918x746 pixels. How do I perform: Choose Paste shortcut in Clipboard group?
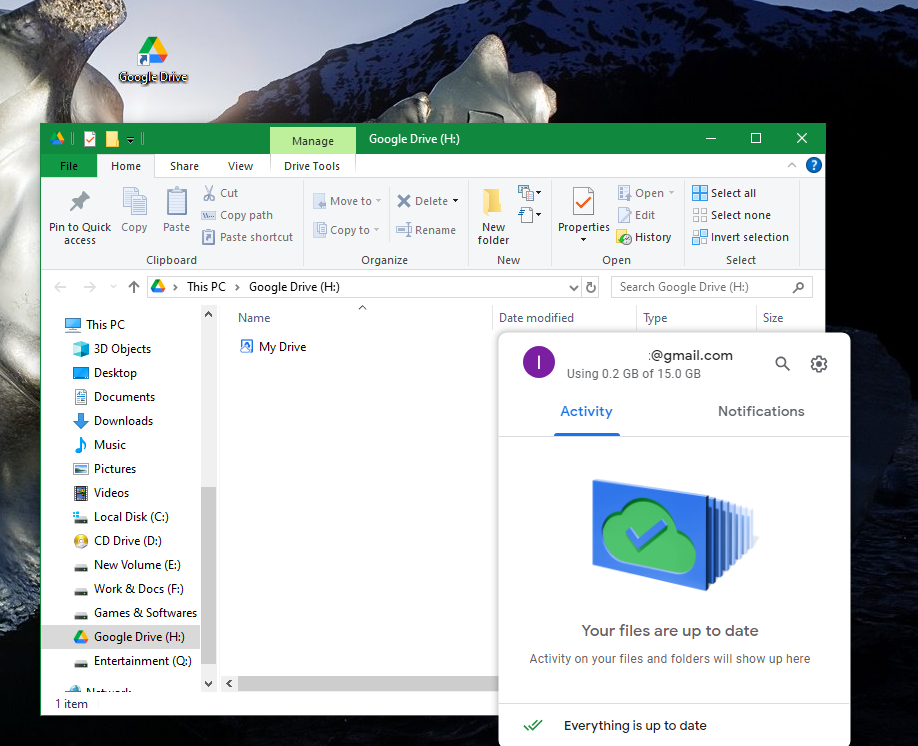(x=247, y=237)
